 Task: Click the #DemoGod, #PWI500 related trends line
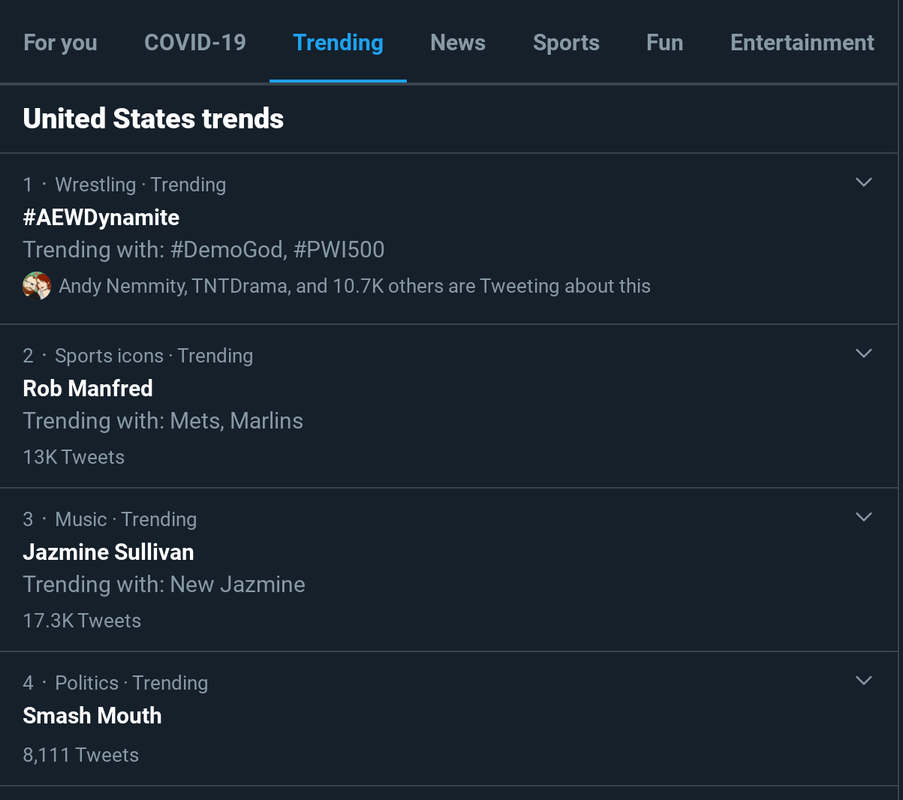(204, 250)
